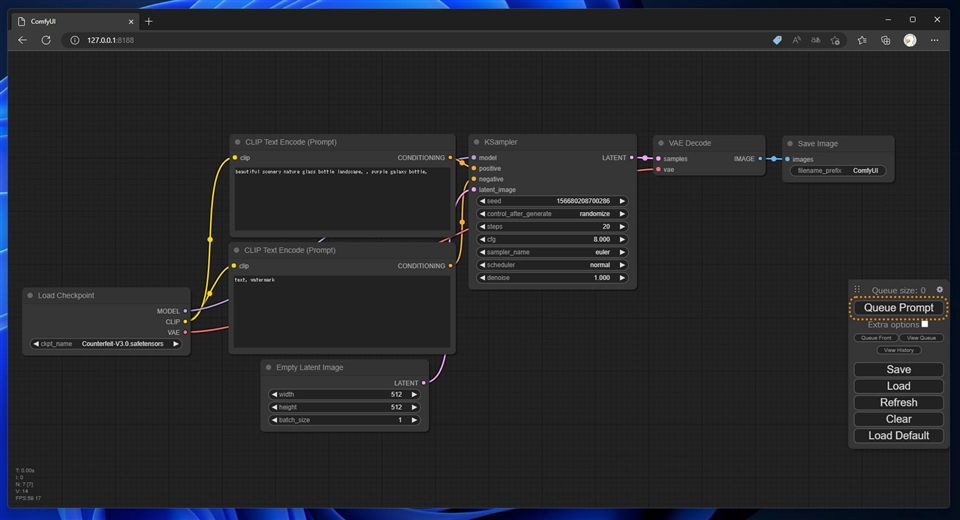
Task: Select previous checkpoint with ckpt_name left arrow
Action: click(36, 344)
